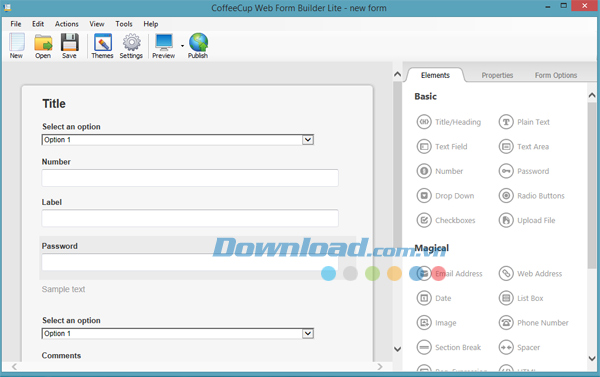Publish the form with globe icon
This screenshot has height=377, width=600.
(198, 46)
